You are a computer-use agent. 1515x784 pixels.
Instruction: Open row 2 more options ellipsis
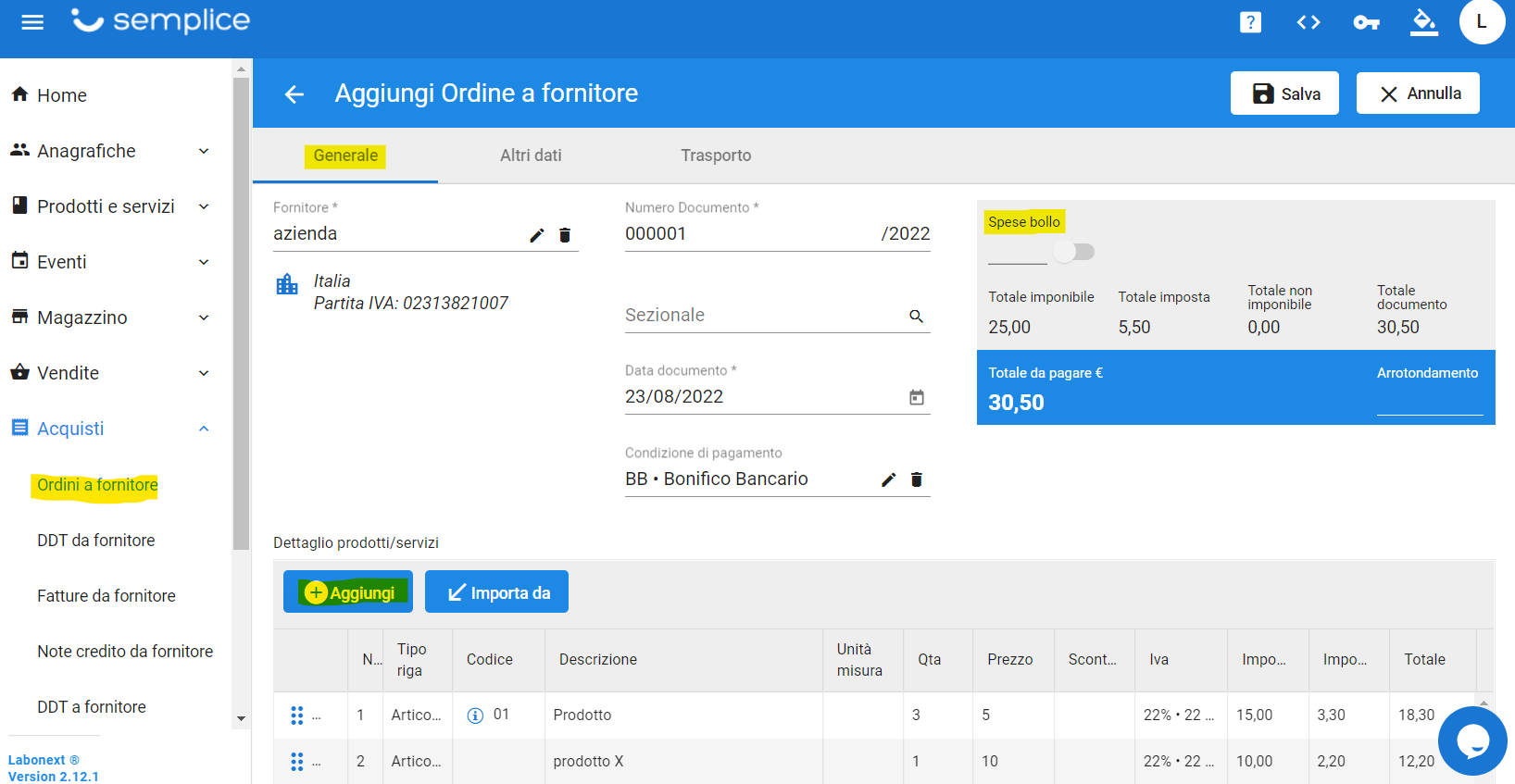click(x=317, y=764)
